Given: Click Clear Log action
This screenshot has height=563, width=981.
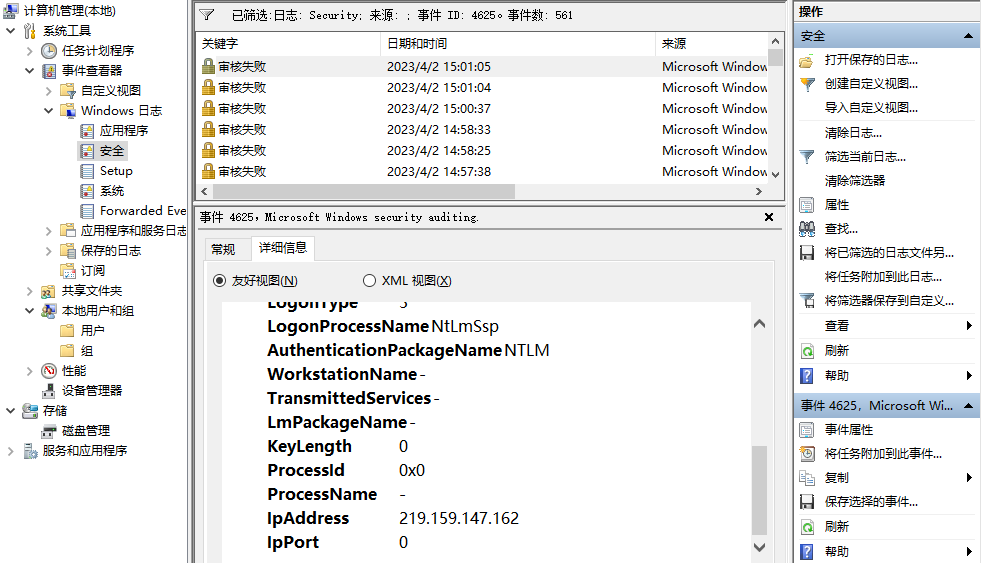Looking at the screenshot, I should click(x=852, y=133).
